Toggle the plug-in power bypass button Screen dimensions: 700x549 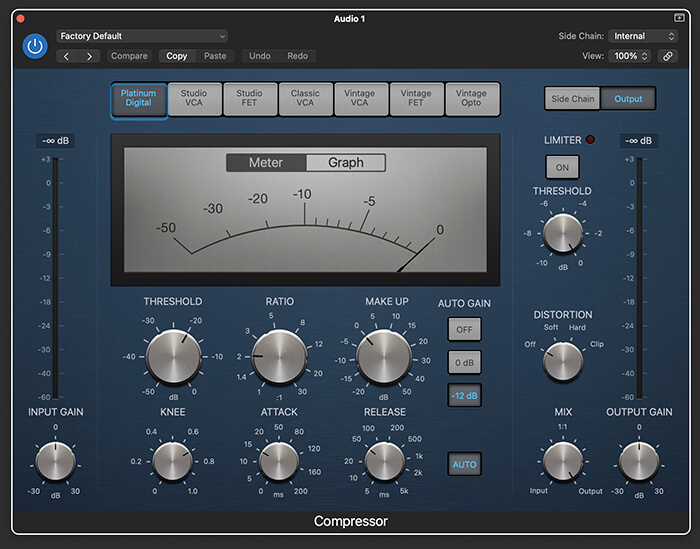click(35, 46)
